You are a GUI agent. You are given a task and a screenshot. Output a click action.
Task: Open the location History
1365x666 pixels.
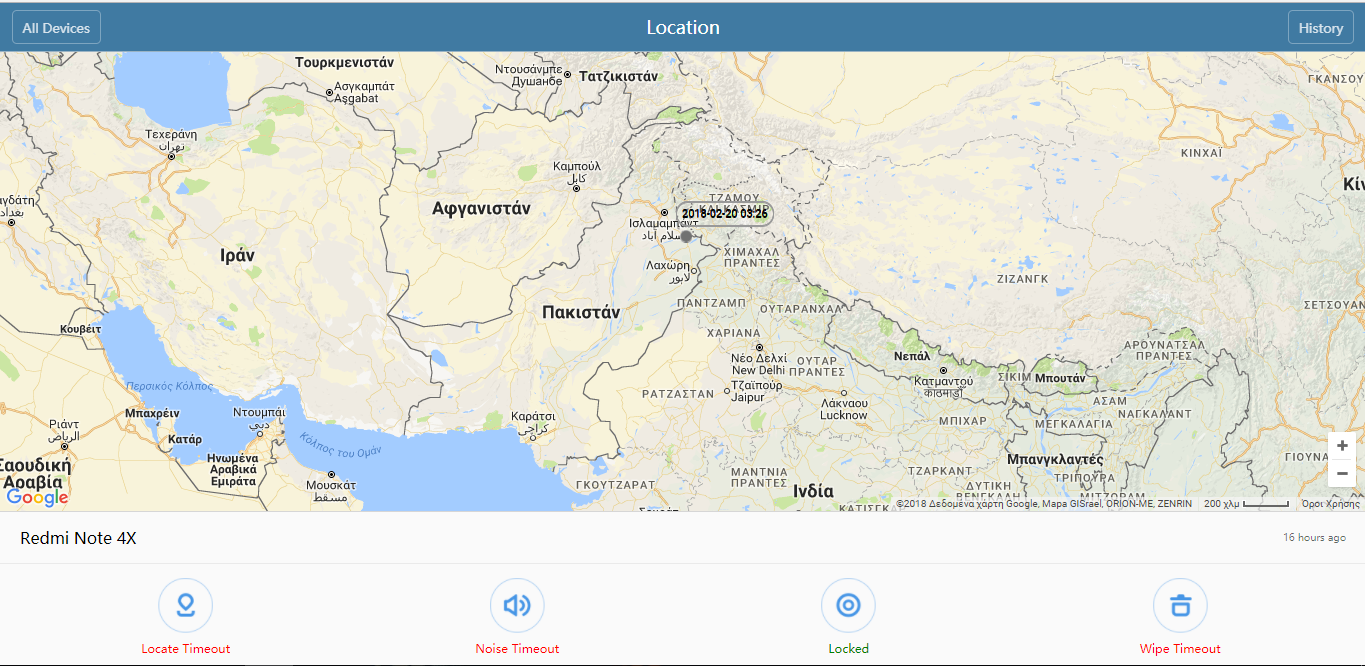click(1320, 28)
